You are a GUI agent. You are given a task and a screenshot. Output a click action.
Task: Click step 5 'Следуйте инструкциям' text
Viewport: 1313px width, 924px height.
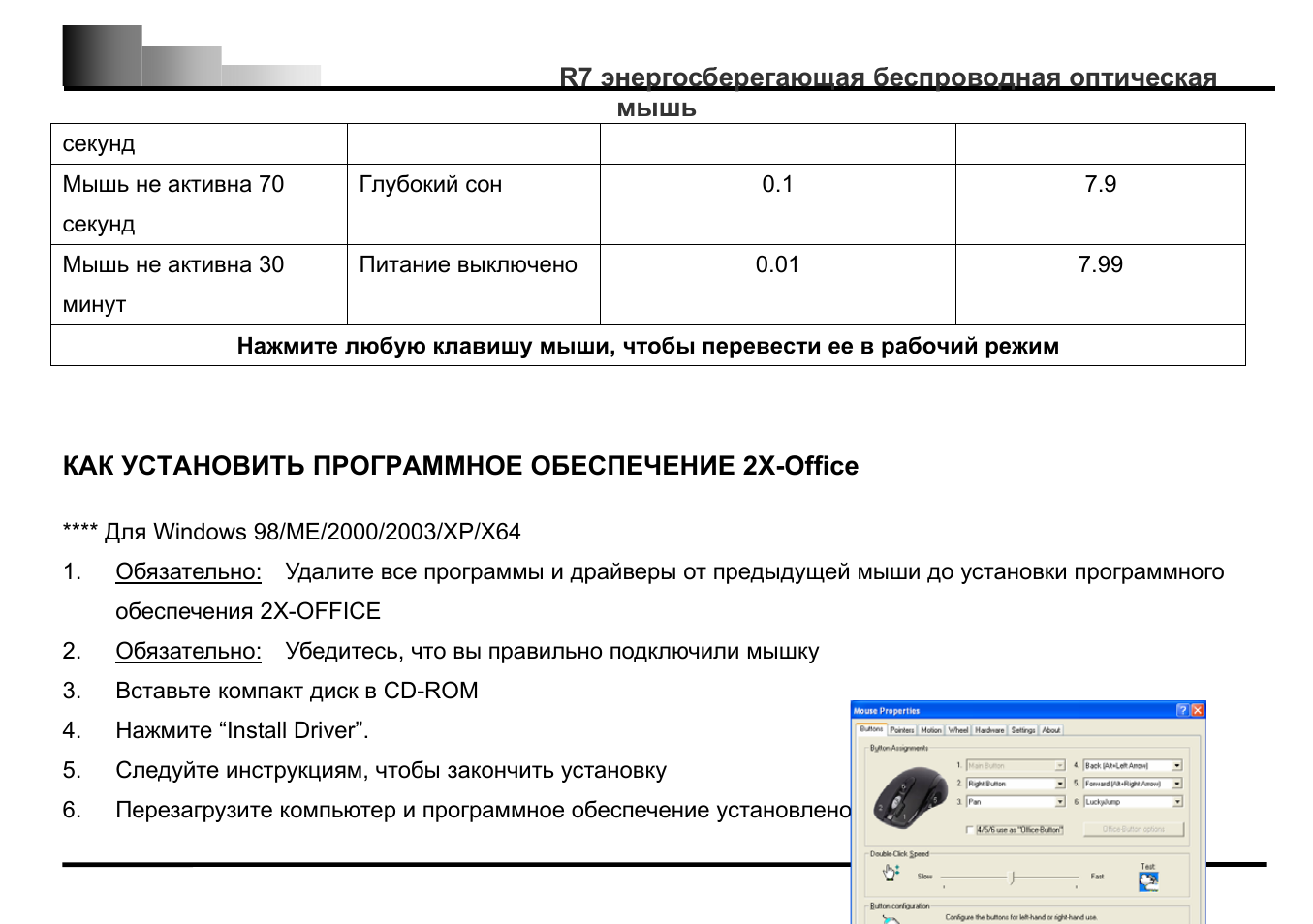391,770
